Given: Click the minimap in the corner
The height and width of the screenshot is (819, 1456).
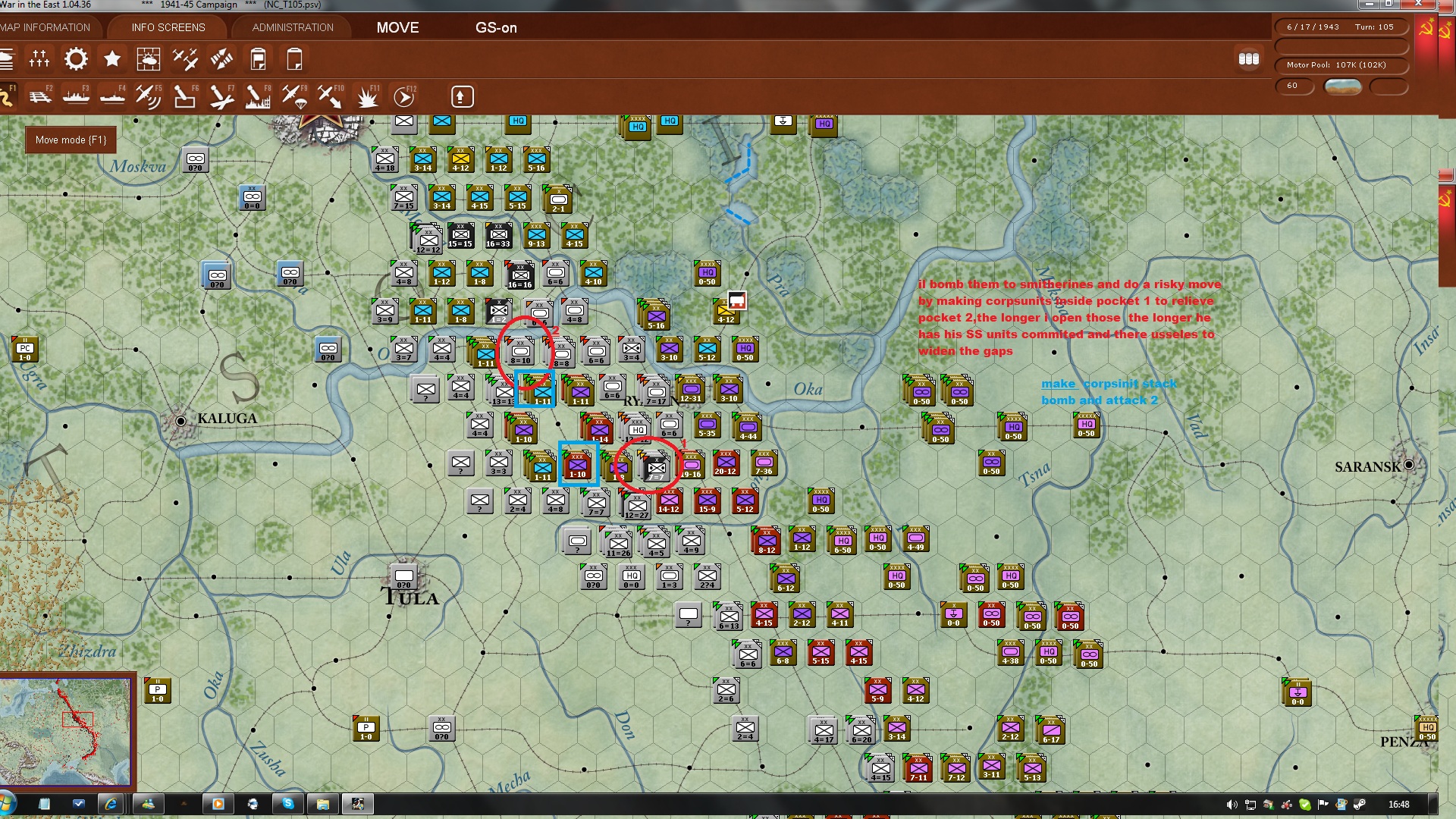Looking at the screenshot, I should click(66, 731).
